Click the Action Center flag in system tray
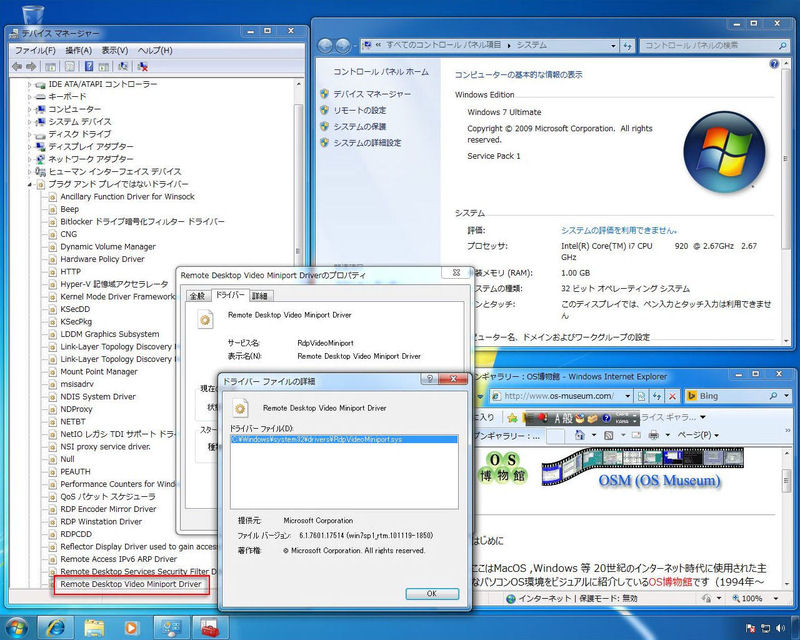The image size is (800, 640). tap(751, 628)
